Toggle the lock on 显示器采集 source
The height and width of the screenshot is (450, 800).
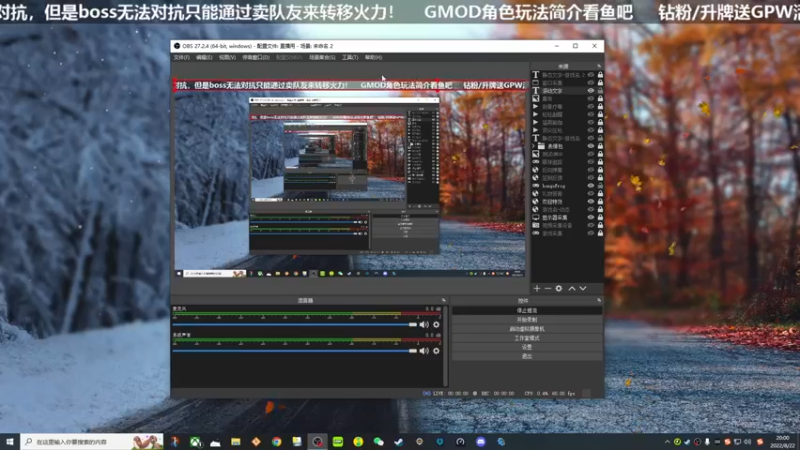600,217
